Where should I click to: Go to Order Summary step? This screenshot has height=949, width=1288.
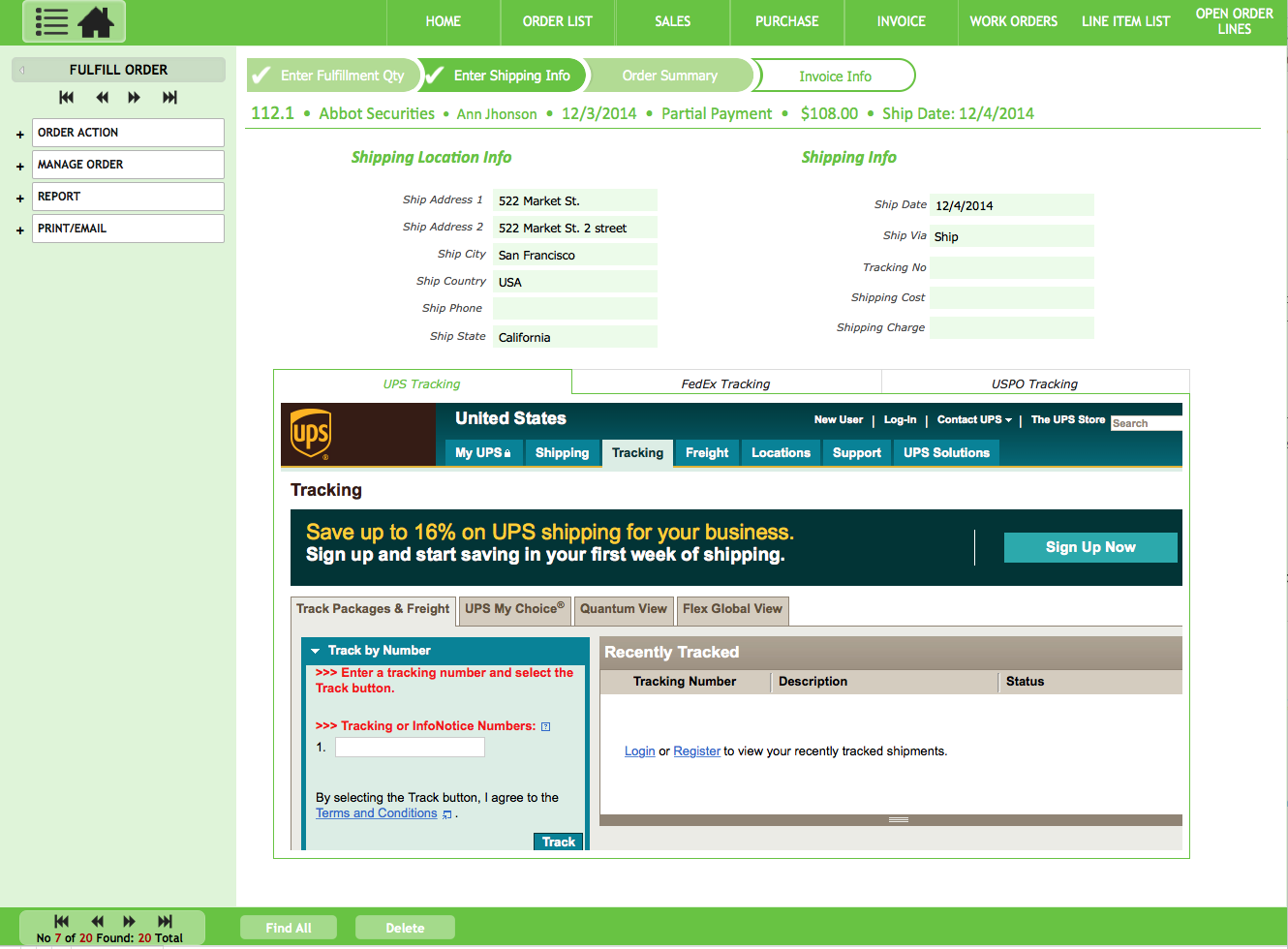tap(669, 76)
